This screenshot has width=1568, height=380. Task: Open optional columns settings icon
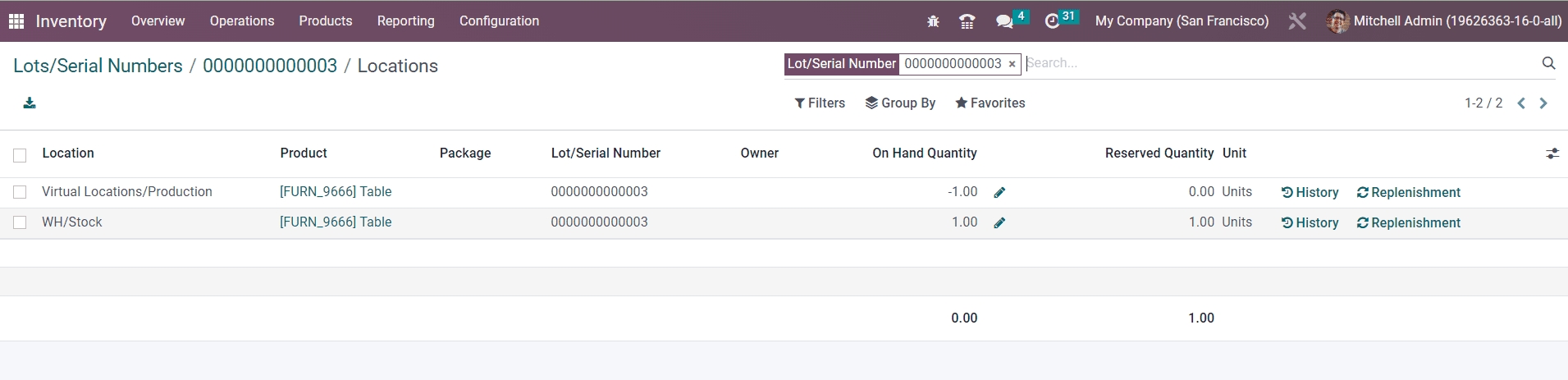1552,153
